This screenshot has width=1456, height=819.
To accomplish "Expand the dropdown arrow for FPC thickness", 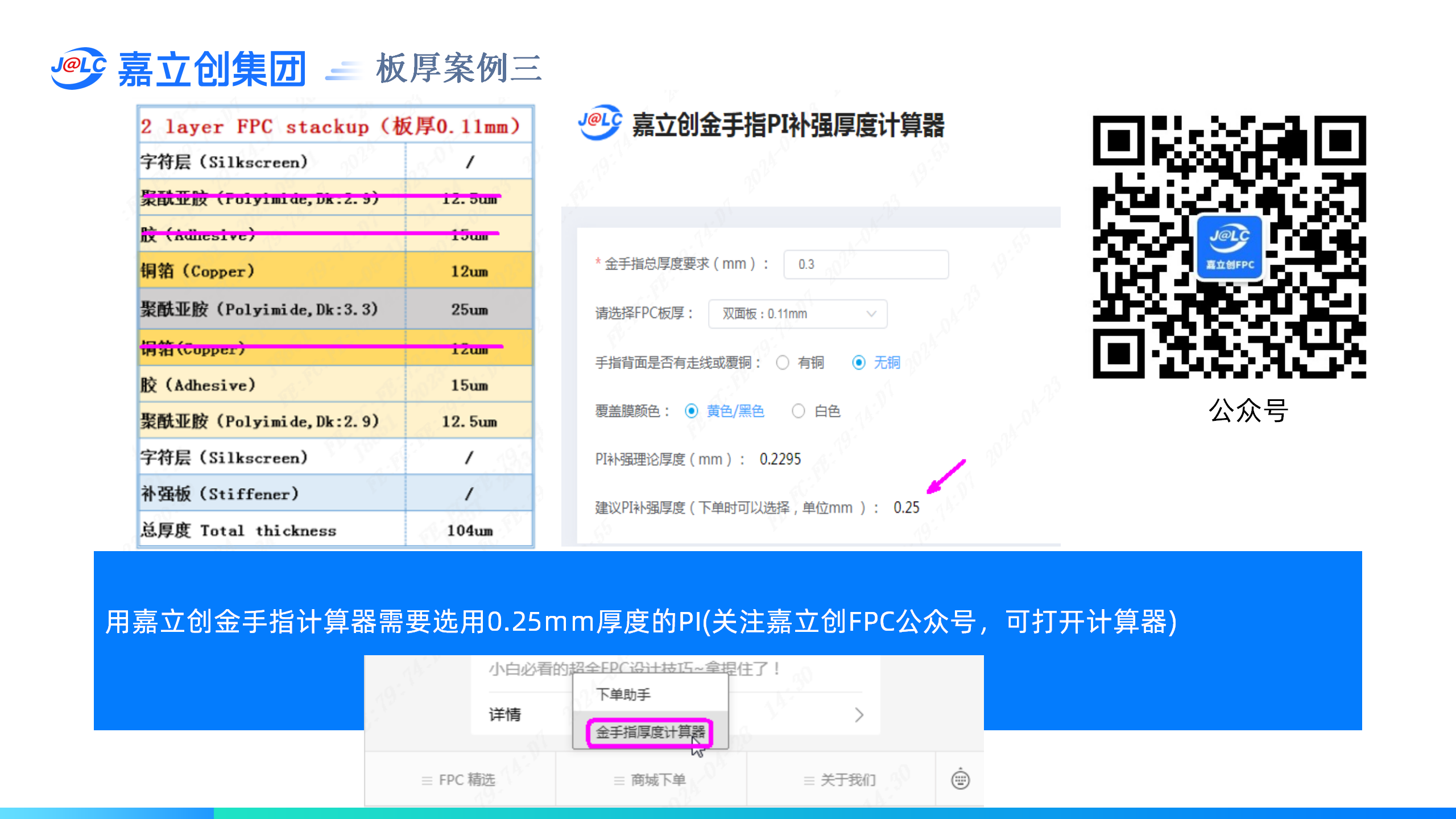I will [871, 314].
